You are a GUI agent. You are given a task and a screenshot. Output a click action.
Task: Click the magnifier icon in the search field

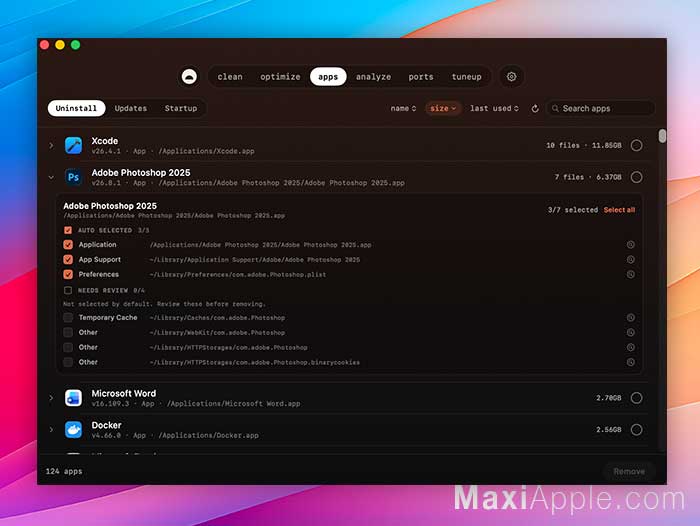click(x=555, y=109)
